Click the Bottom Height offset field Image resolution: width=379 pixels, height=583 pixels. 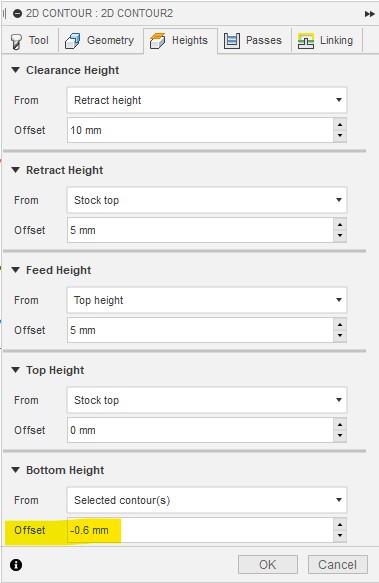200,530
